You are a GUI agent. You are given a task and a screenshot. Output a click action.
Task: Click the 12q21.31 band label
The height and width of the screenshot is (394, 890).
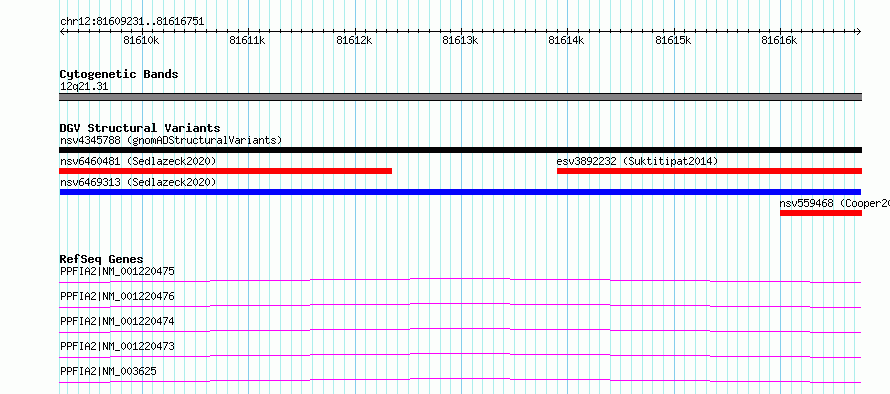pos(84,87)
